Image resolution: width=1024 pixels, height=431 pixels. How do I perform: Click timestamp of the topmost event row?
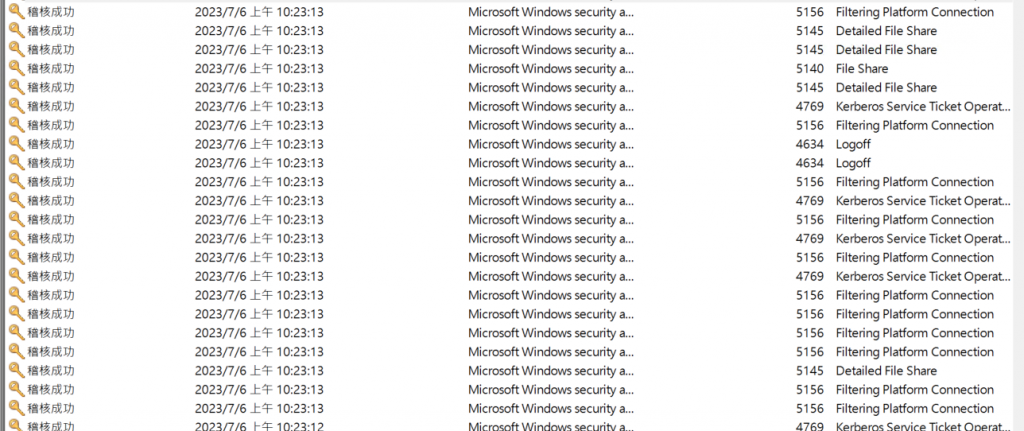(259, 12)
